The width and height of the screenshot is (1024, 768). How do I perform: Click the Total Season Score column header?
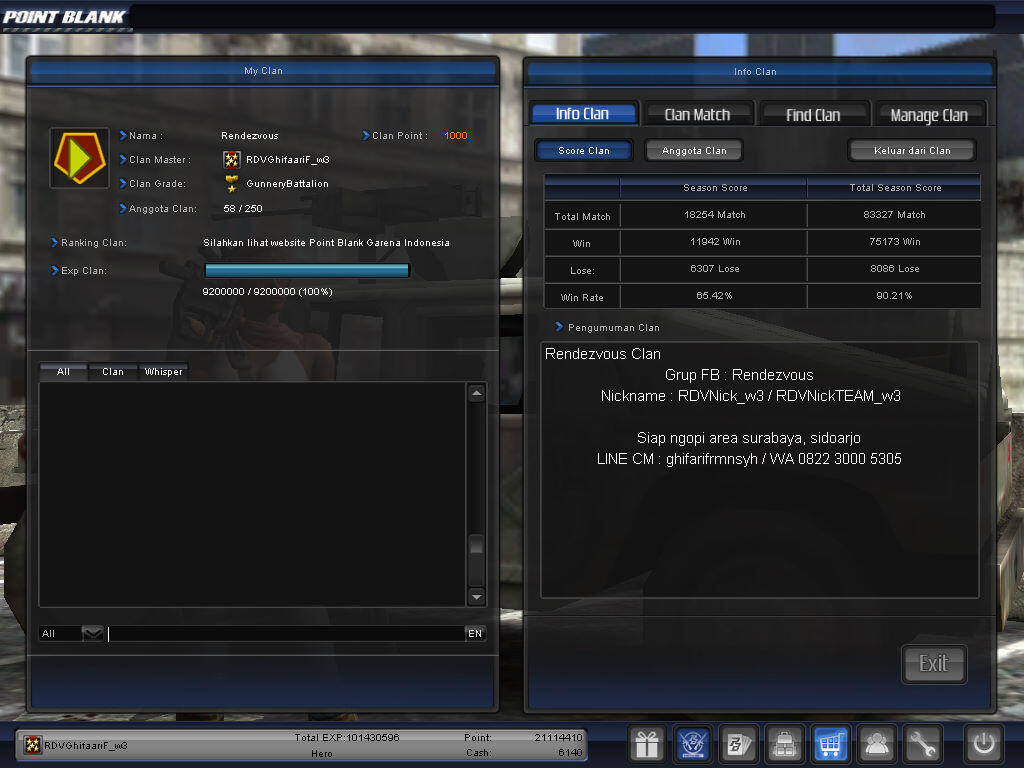coord(895,187)
